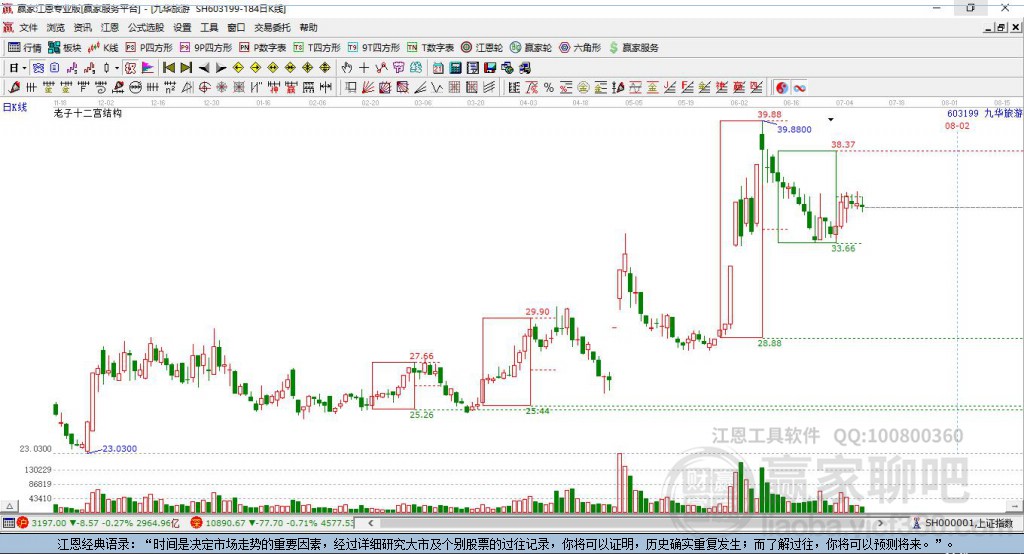Open the 文件 menu

coord(29,27)
